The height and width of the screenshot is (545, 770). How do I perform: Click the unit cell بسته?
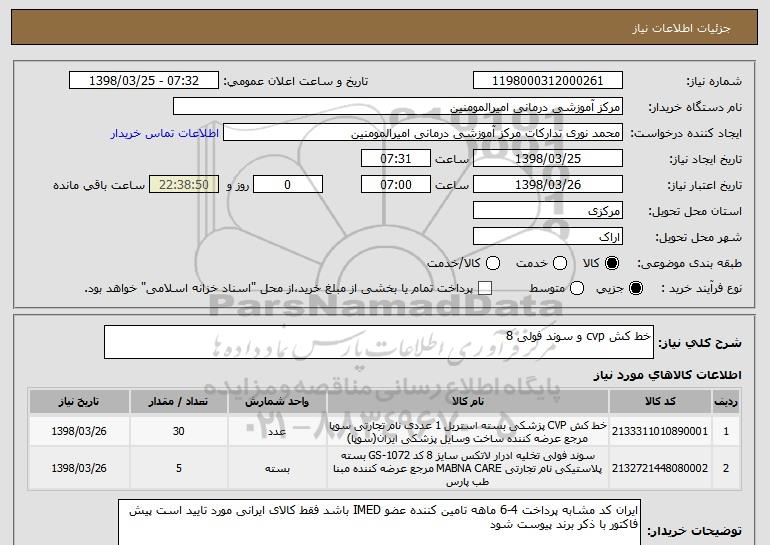pyautogui.click(x=277, y=469)
